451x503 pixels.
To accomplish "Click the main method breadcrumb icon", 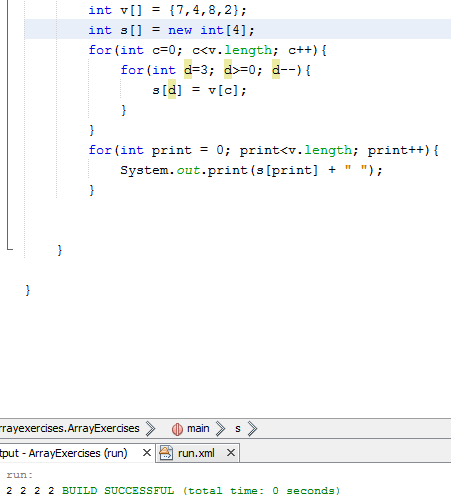I will click(177, 429).
